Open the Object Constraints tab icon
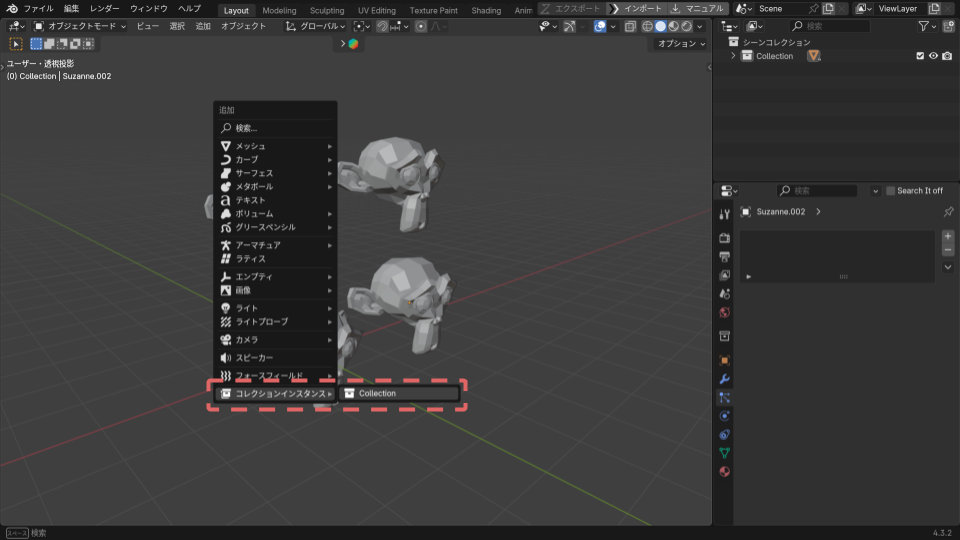The height and width of the screenshot is (540, 960). click(724, 435)
